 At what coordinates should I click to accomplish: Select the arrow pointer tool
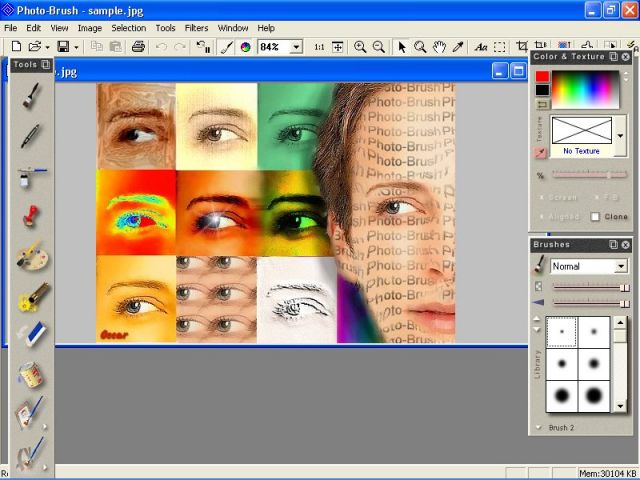click(402, 47)
